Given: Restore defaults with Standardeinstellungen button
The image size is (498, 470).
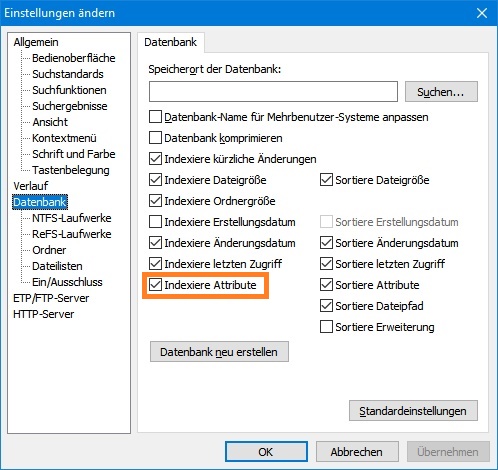Looking at the screenshot, I should tap(413, 411).
